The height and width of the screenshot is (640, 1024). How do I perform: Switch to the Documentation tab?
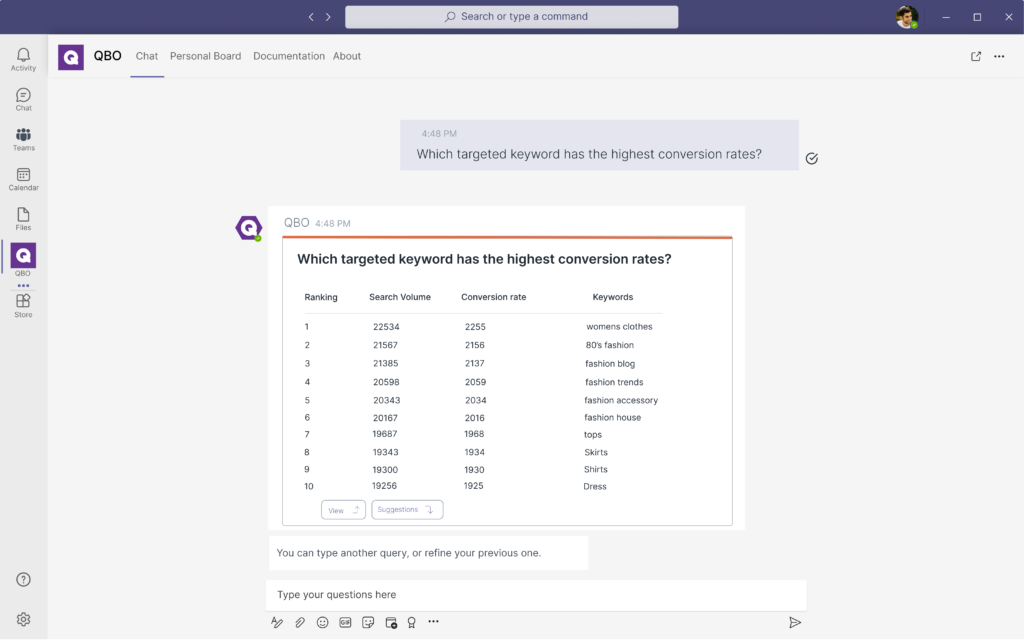pyautogui.click(x=288, y=56)
